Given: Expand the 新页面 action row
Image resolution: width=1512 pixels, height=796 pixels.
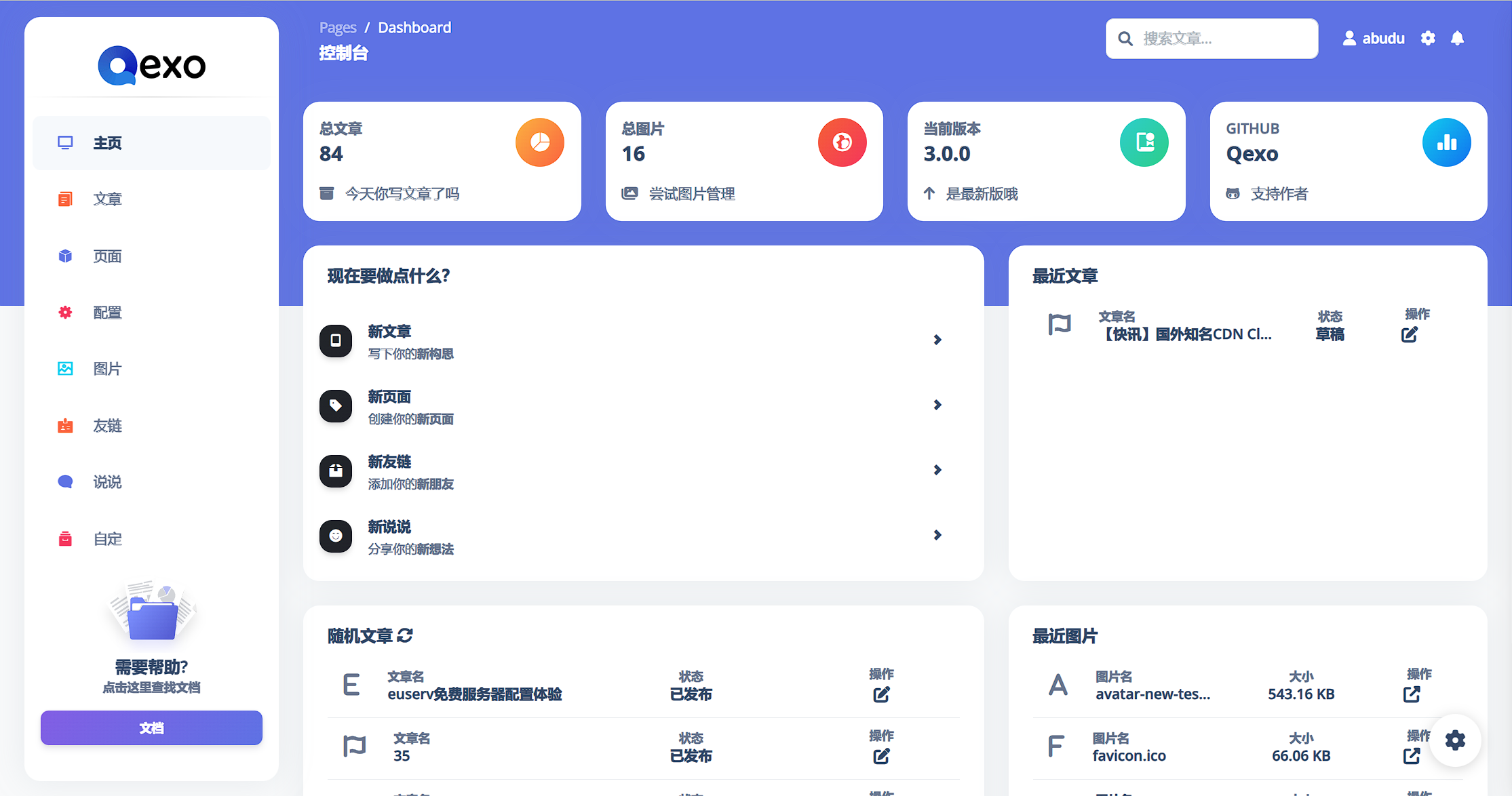Looking at the screenshot, I should point(938,405).
